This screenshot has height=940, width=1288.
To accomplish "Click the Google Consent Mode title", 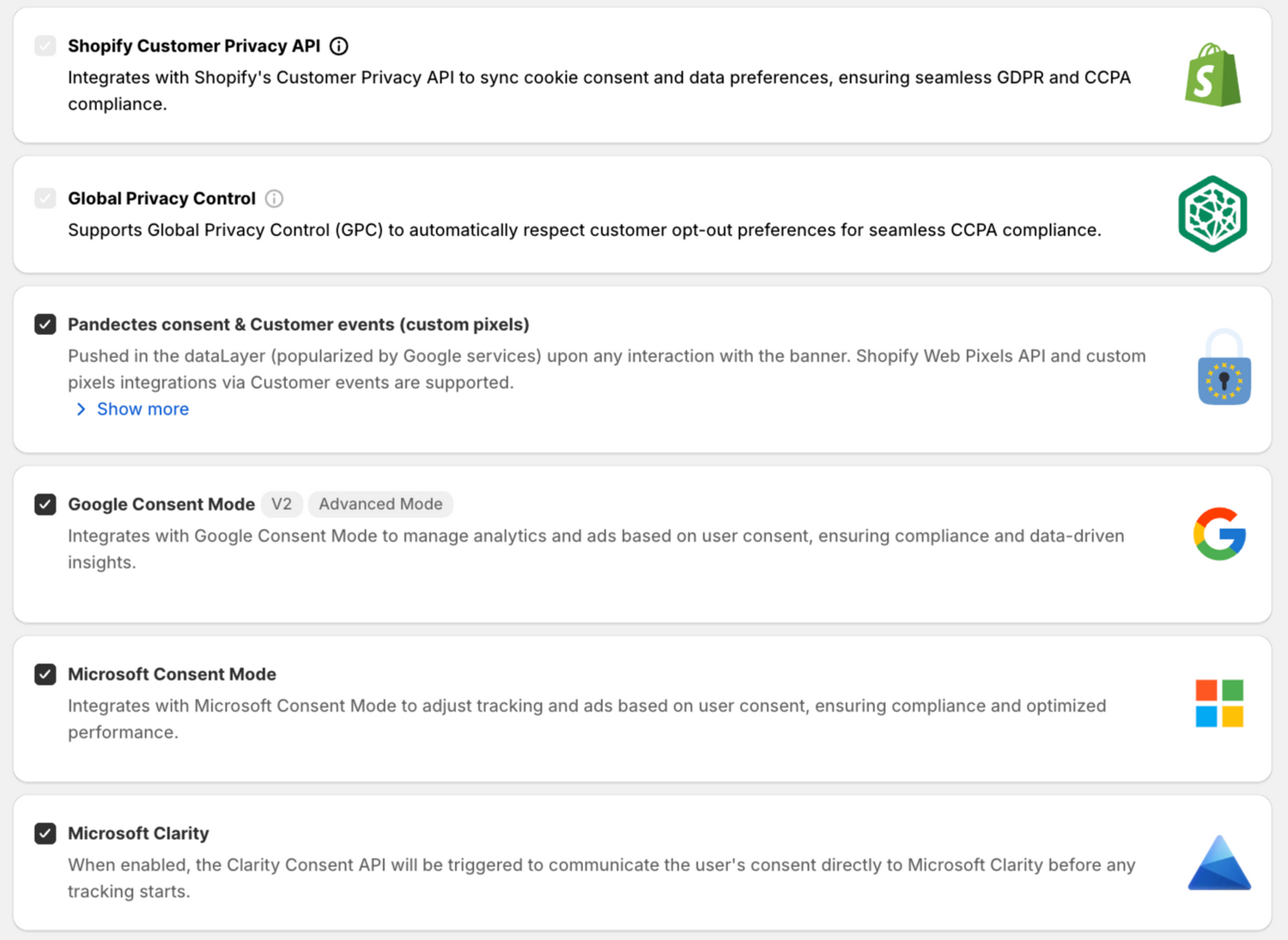I will [x=161, y=504].
